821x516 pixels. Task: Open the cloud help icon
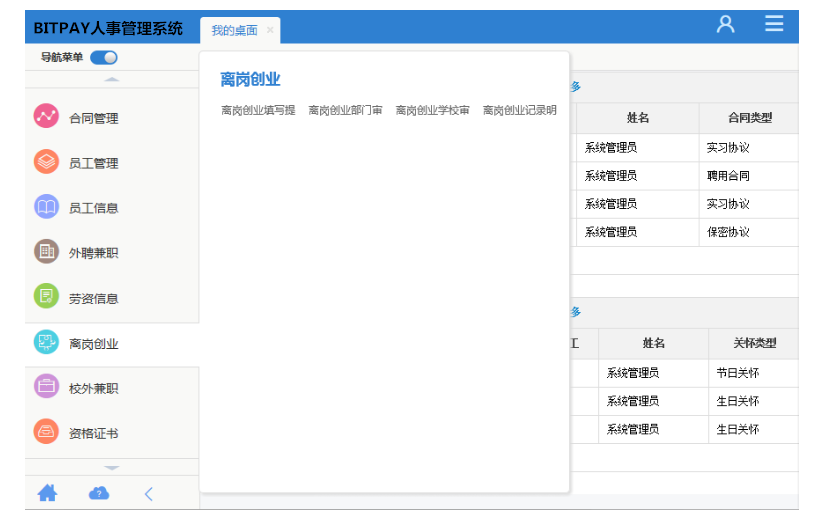pyautogui.click(x=98, y=493)
